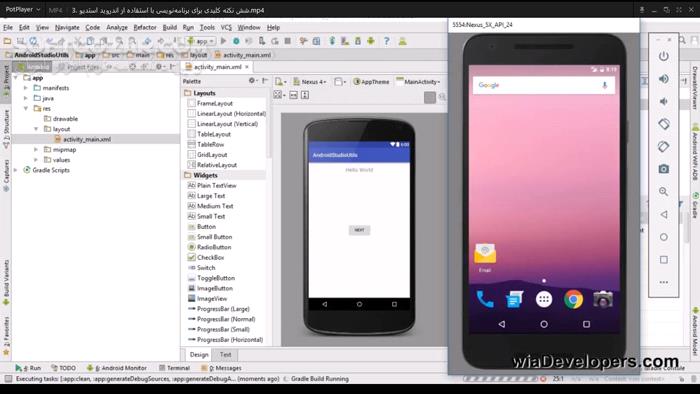Image resolution: width=700 pixels, height=394 pixels.
Task: Click the Open folder icon in main toolbar
Action: [x=8, y=41]
